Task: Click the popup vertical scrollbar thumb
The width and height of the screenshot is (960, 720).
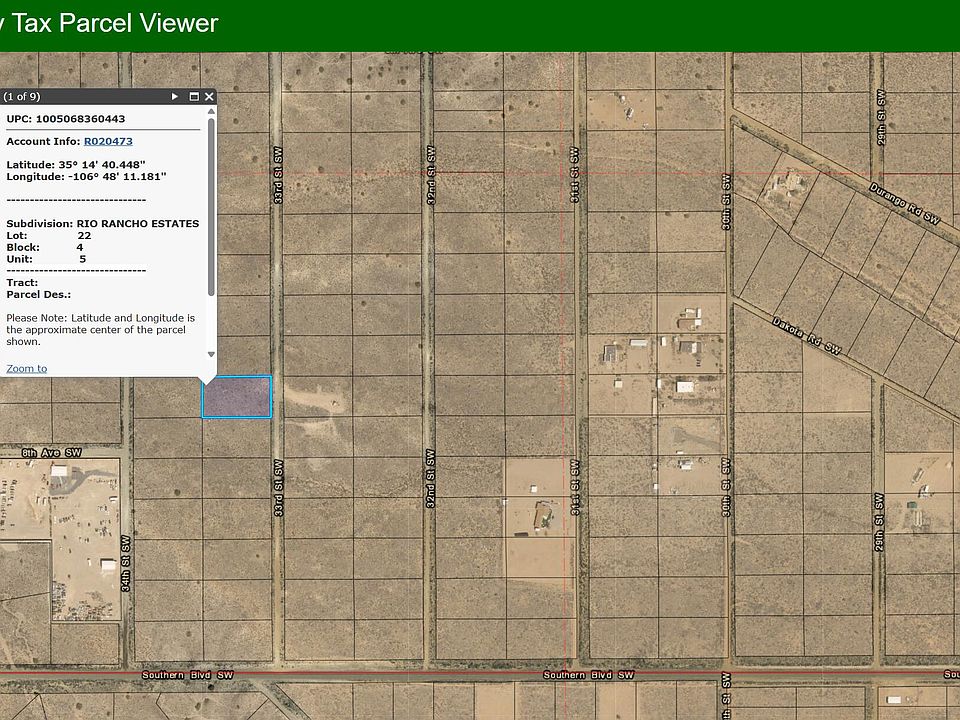Action: click(211, 206)
